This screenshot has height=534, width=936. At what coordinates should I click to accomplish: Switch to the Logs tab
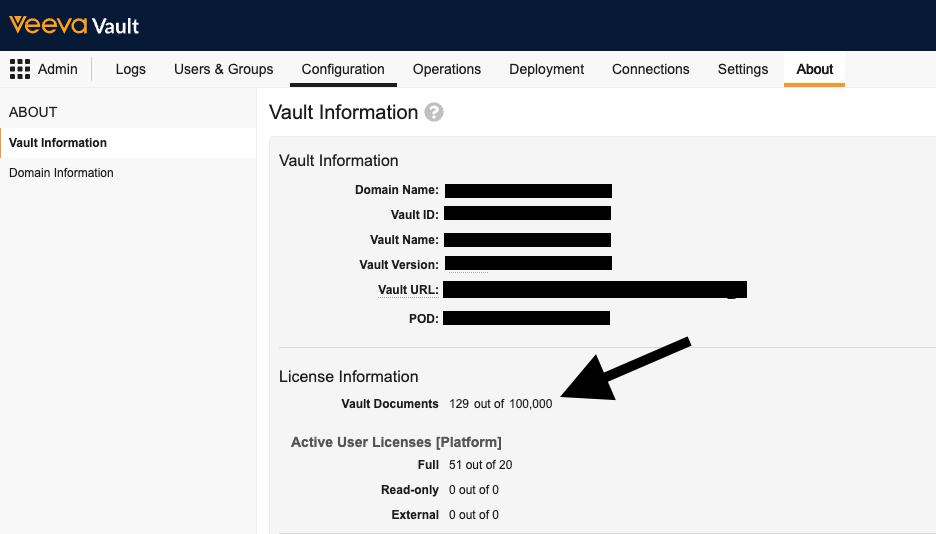point(131,69)
